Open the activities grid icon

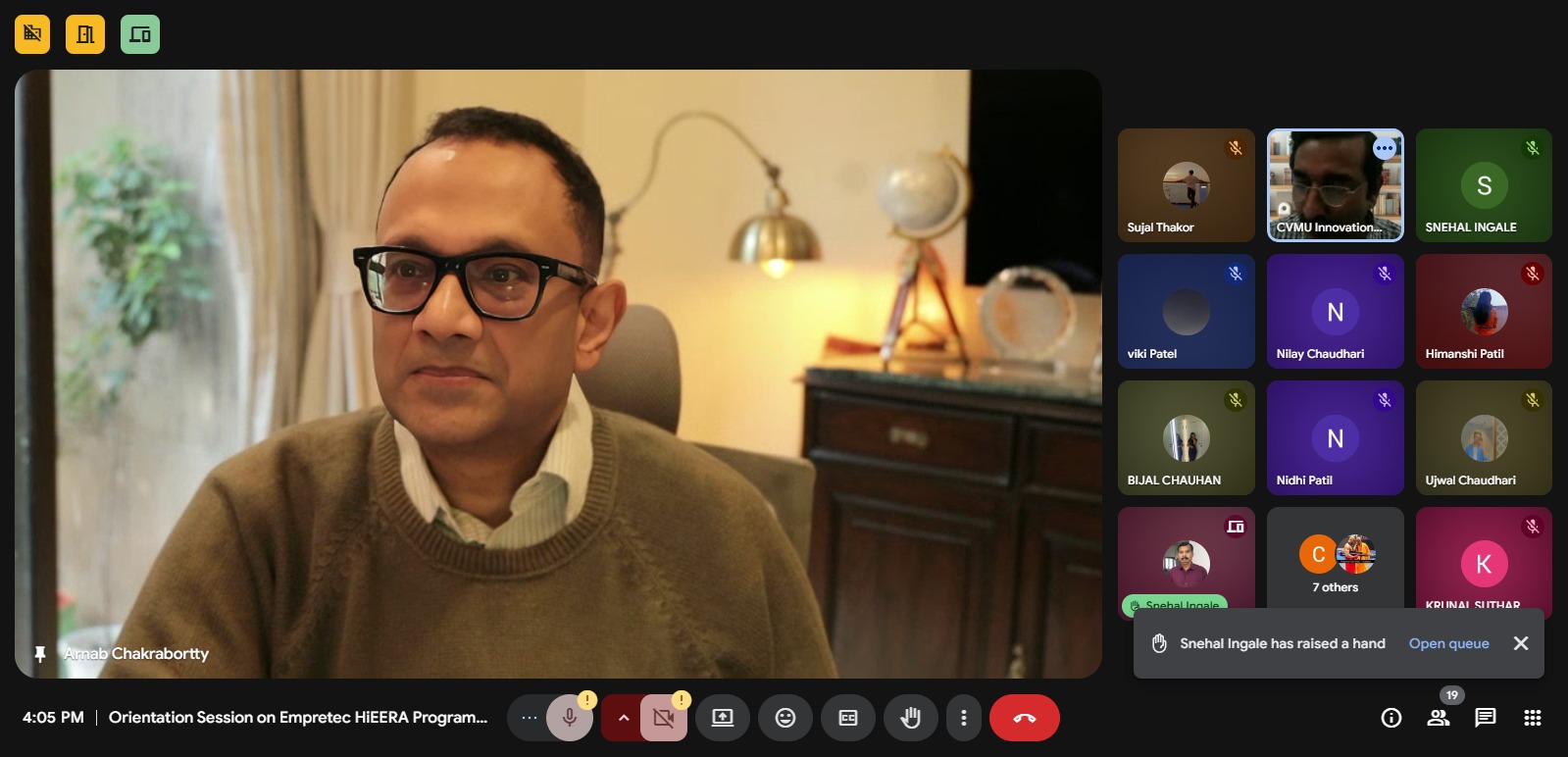[x=1533, y=718]
